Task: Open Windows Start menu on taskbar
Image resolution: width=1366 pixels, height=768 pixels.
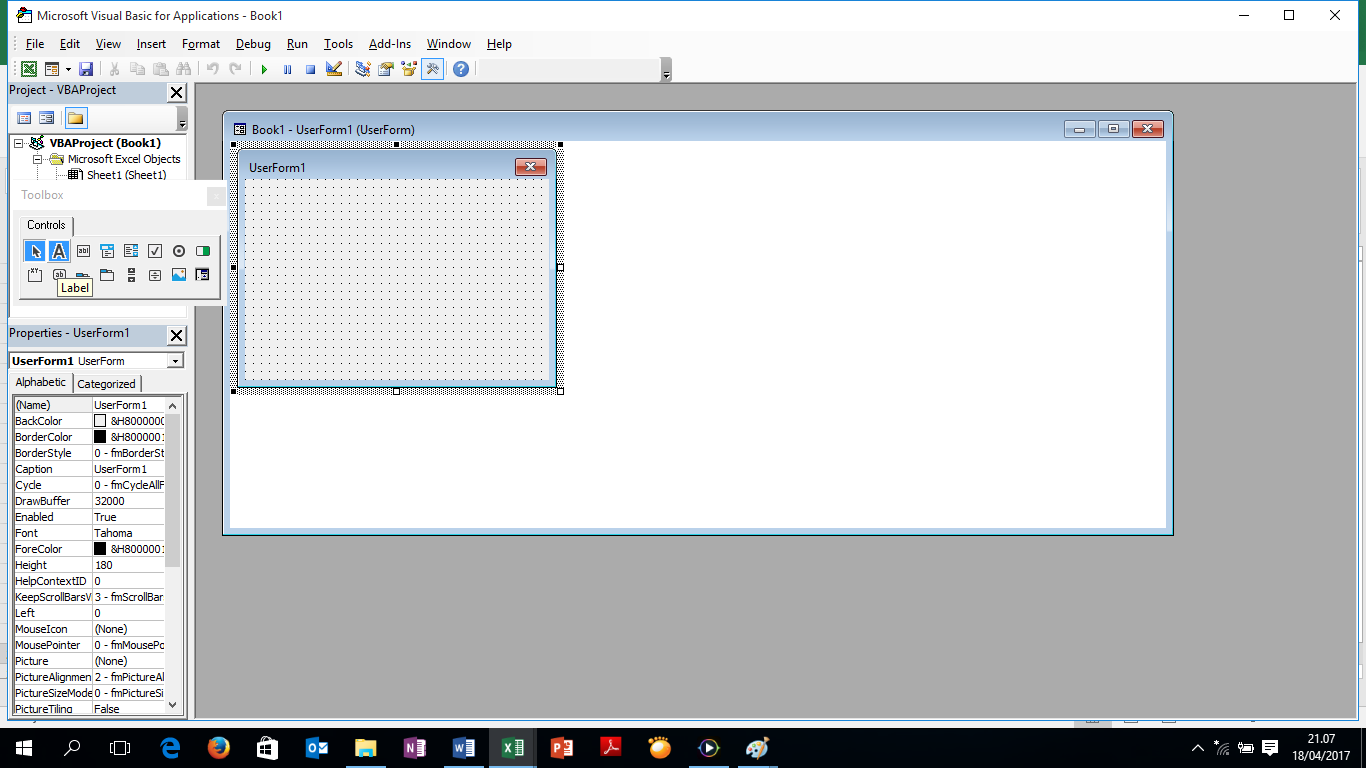Action: (x=24, y=748)
